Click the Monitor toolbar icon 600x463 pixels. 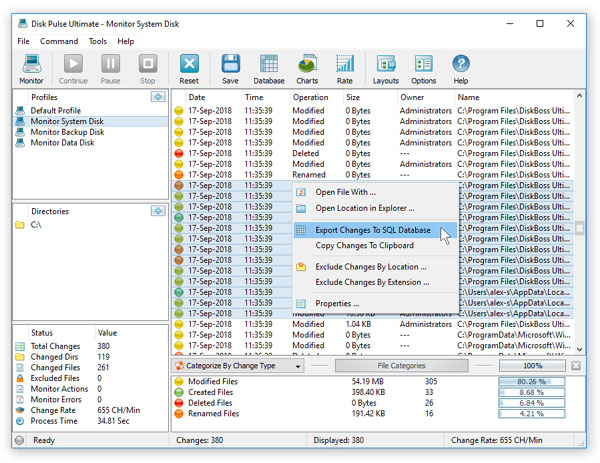point(31,69)
